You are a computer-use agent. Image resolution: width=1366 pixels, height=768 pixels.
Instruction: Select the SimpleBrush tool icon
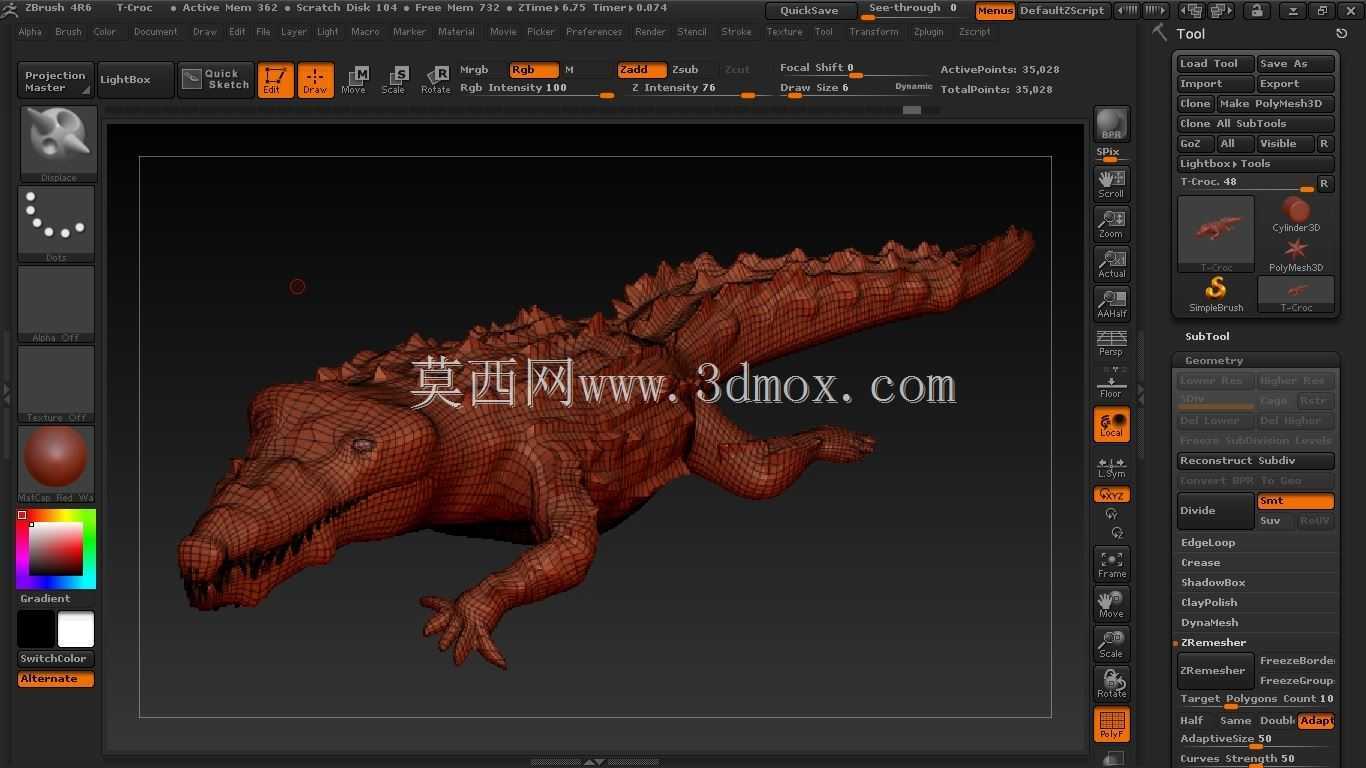[x=1215, y=294]
